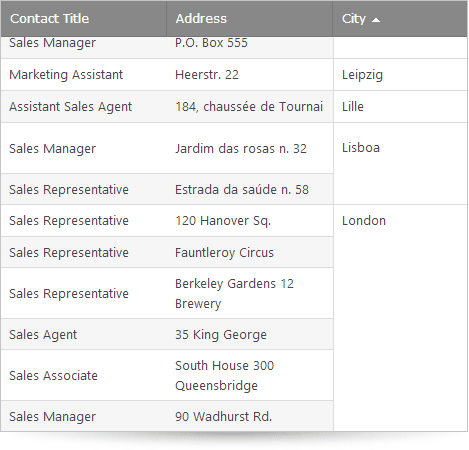Select the 120 Hanover Sq. address cell
Image resolution: width=469 pixels, height=450 pixels.
click(x=250, y=221)
